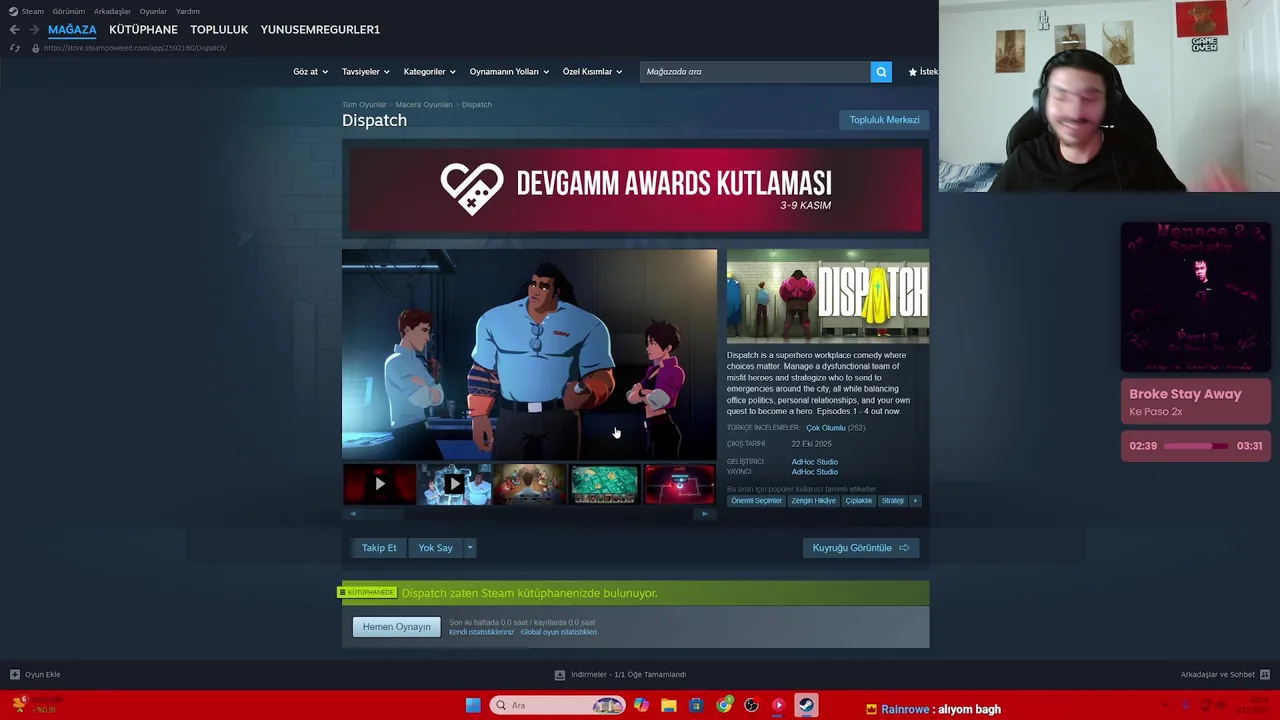Open Görünüm menu
The image size is (1280, 720).
click(68, 11)
